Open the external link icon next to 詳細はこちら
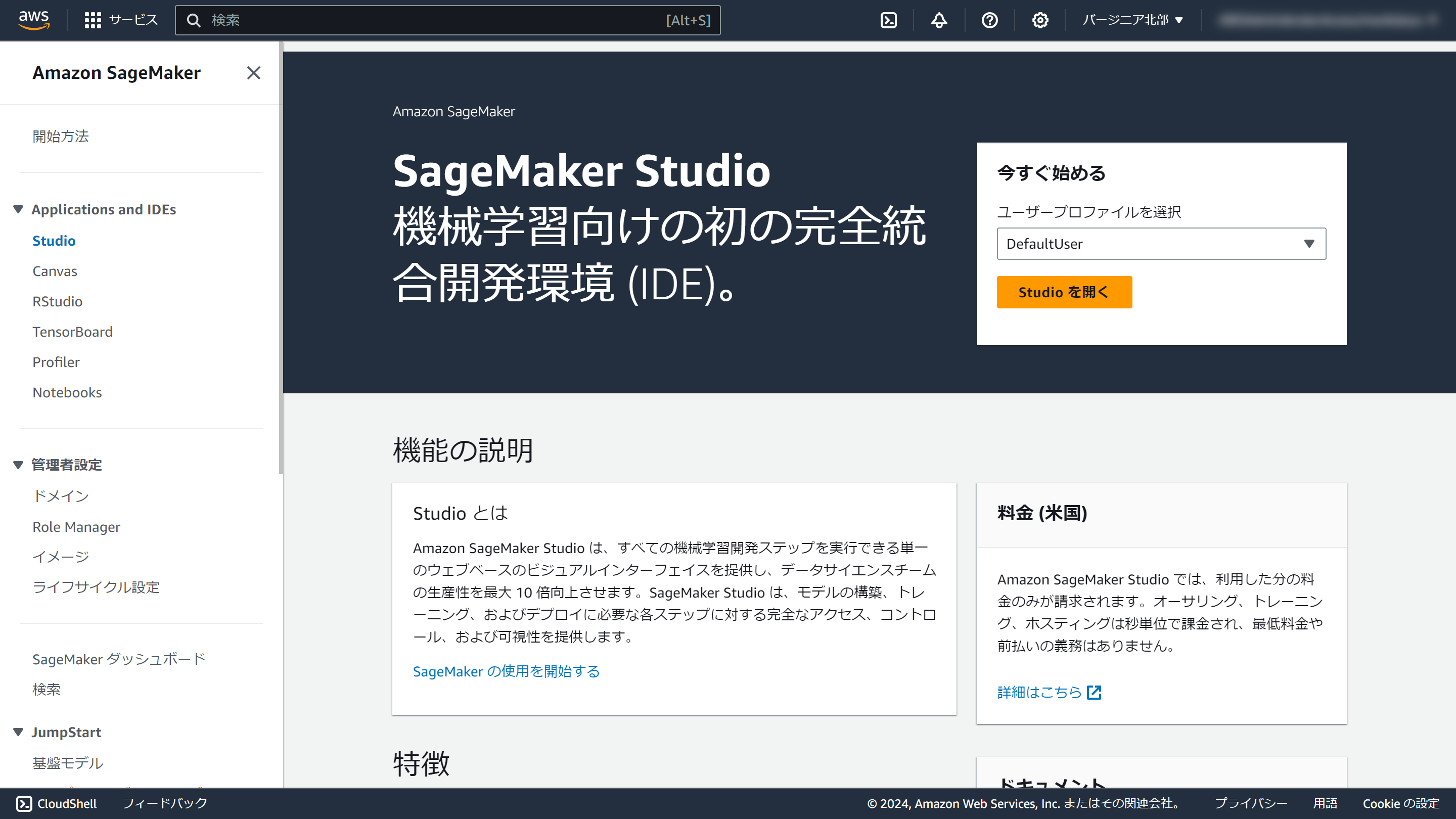The height and width of the screenshot is (819, 1456). (1094, 692)
